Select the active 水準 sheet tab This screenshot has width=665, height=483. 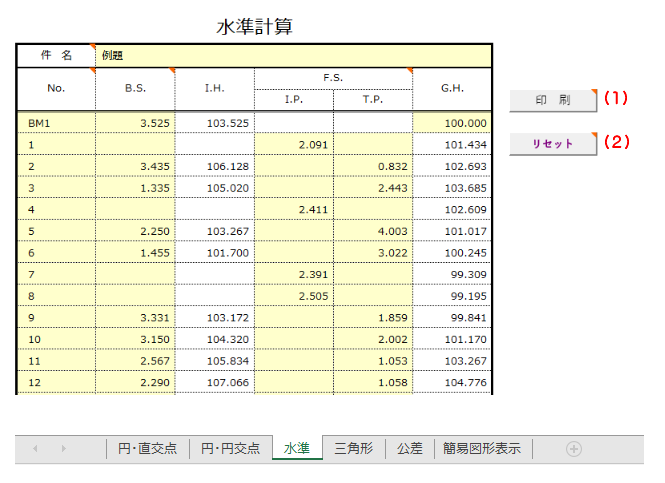click(296, 448)
